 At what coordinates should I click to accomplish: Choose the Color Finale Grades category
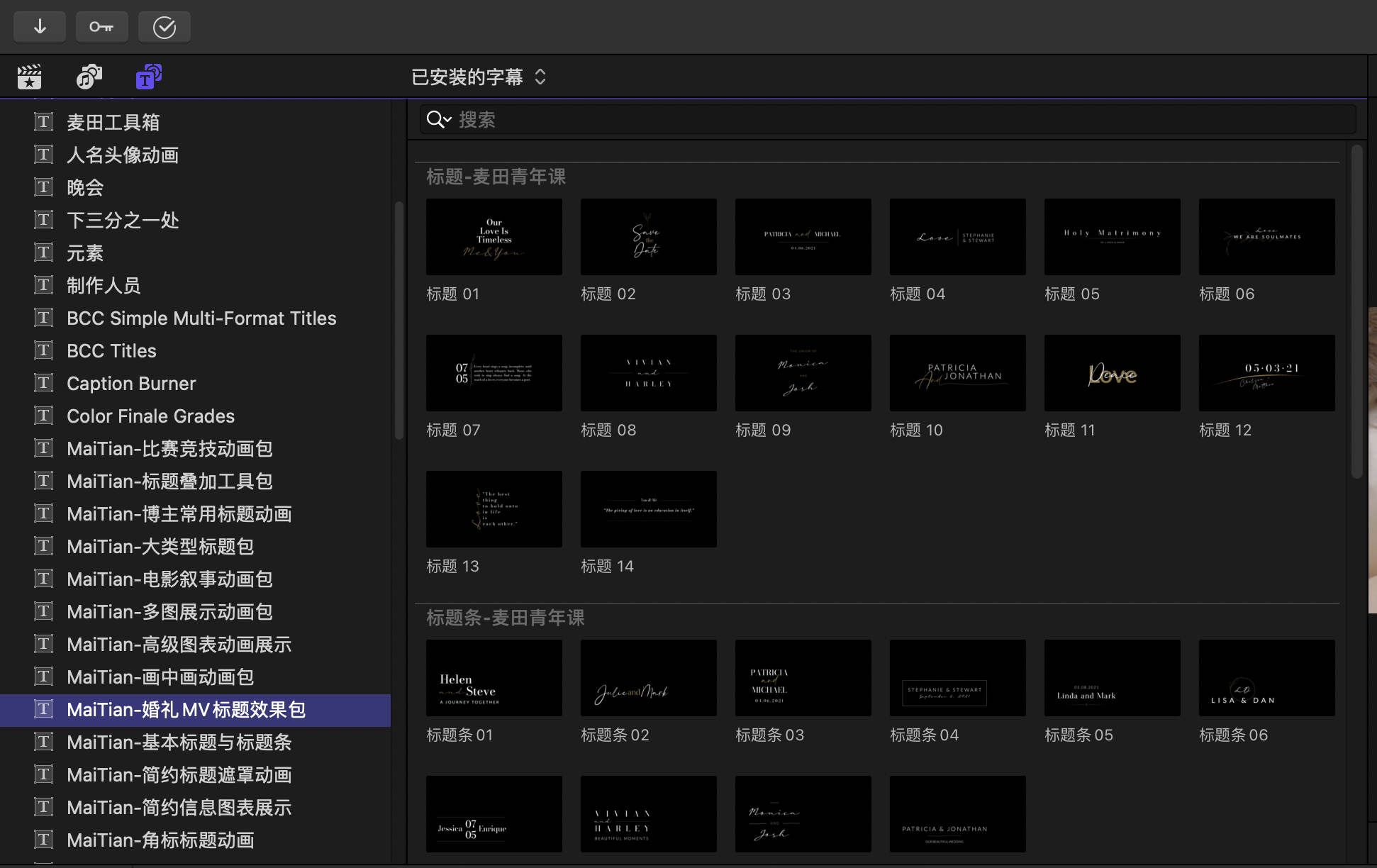point(150,416)
